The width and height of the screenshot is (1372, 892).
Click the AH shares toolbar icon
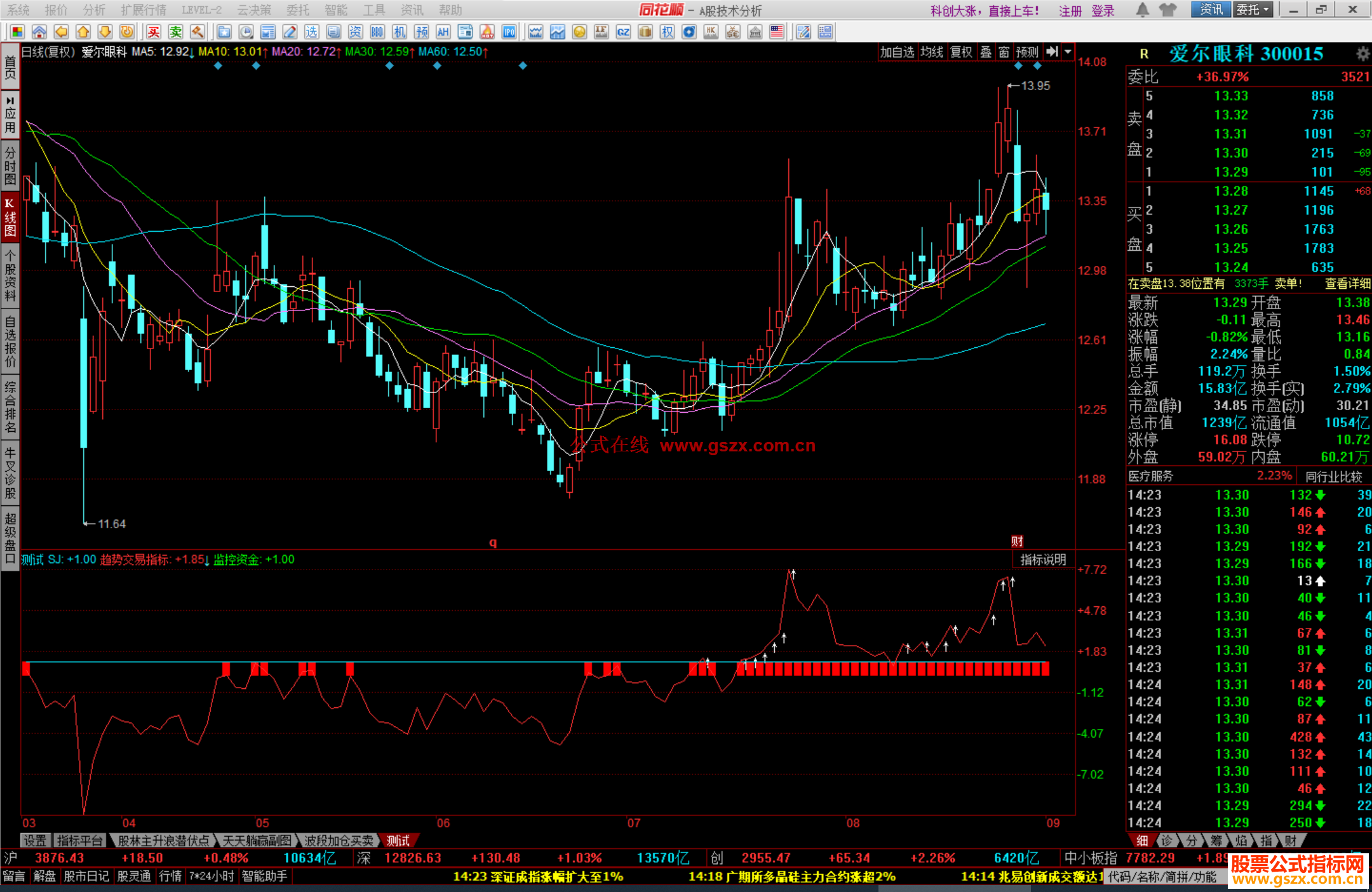[x=443, y=32]
